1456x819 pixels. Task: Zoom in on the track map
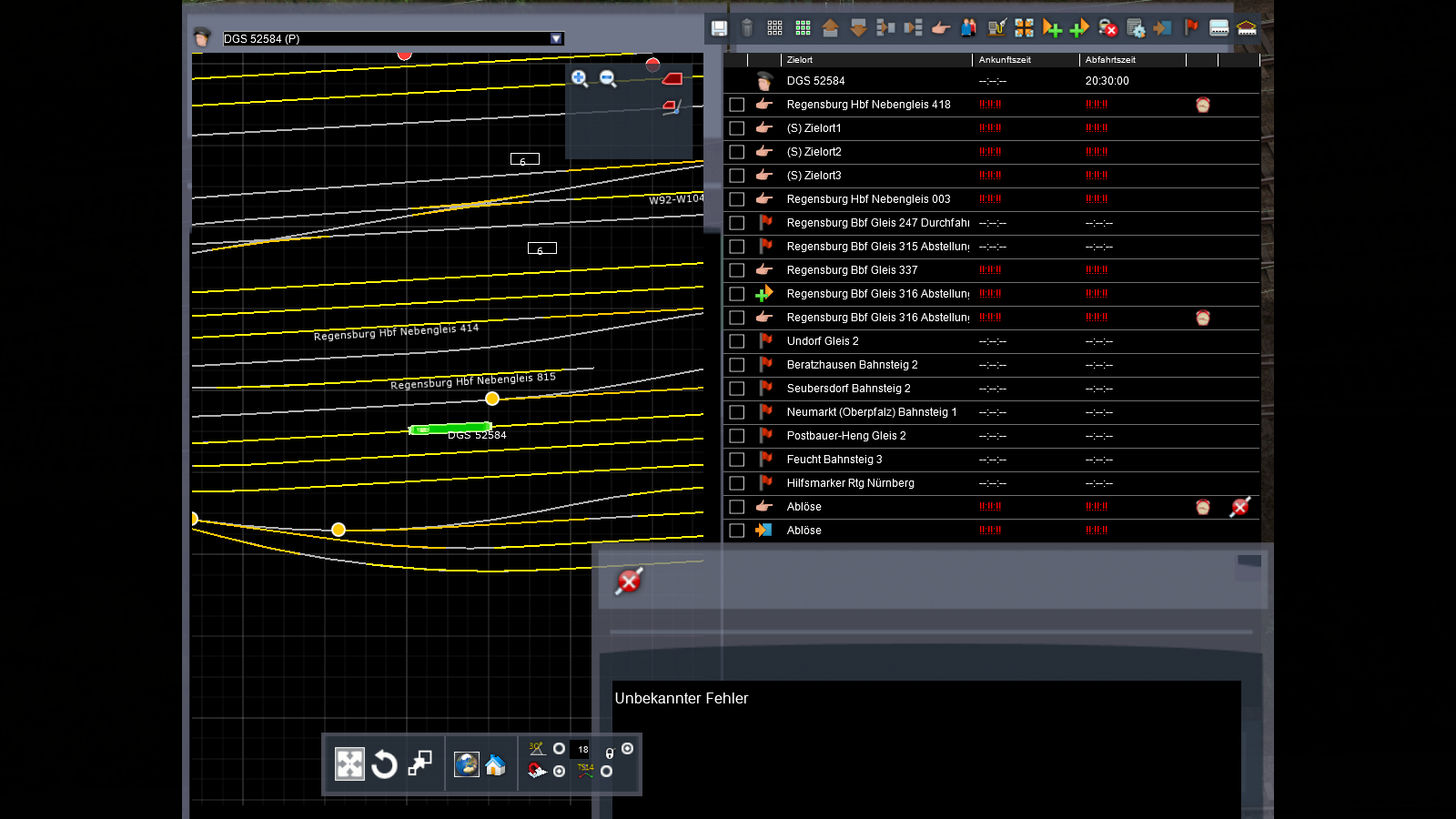coord(580,78)
